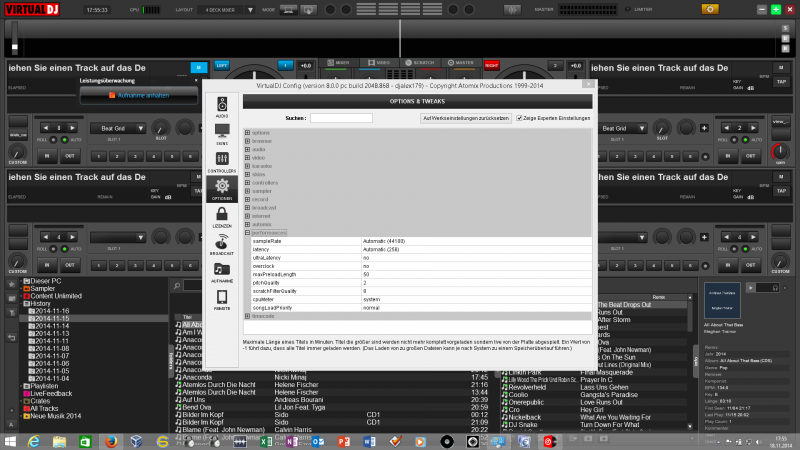Open the Controllers settings page
Viewport: 800px width, 450px height.
(x=222, y=162)
